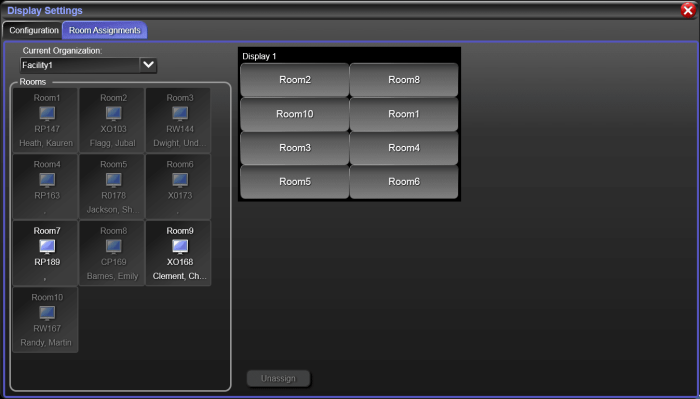This screenshot has width=700, height=399.
Task: Select Room8 slot in Display 1
Action: tap(404, 80)
